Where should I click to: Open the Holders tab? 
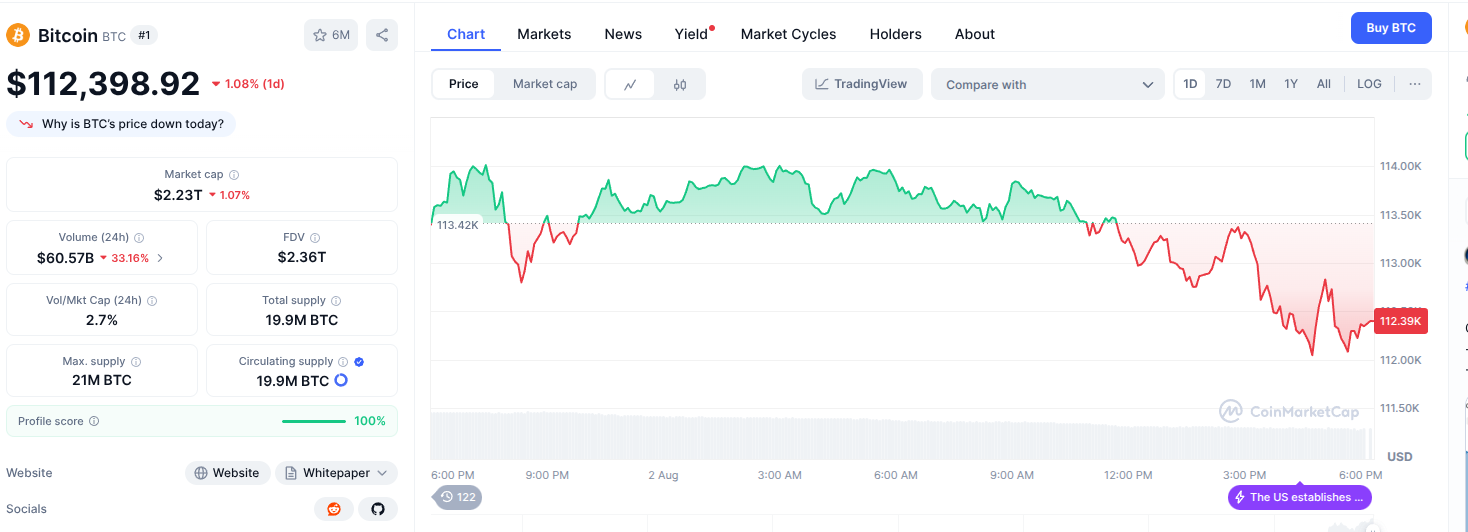coord(895,34)
